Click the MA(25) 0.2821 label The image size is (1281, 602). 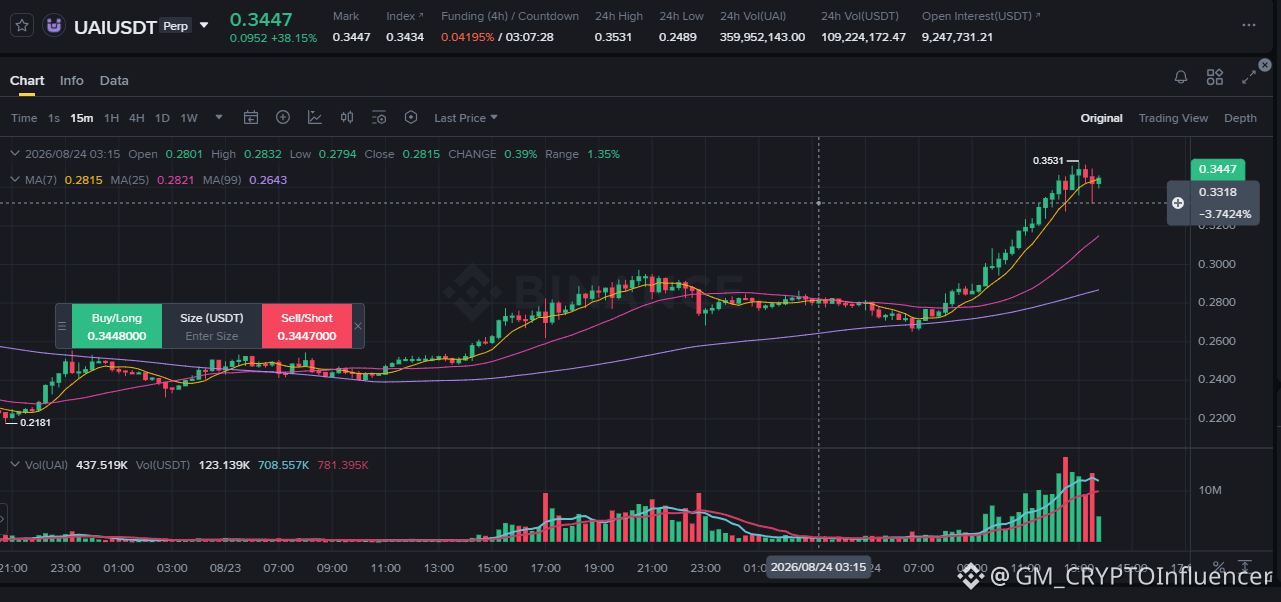point(153,180)
